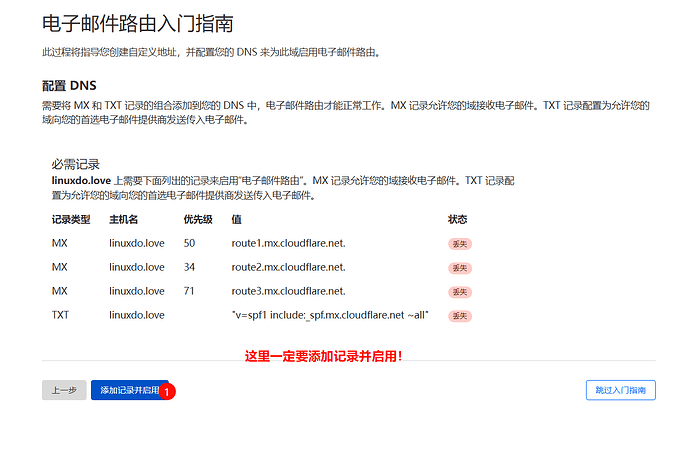
Task: Click the 值 column header
Action: 236,219
